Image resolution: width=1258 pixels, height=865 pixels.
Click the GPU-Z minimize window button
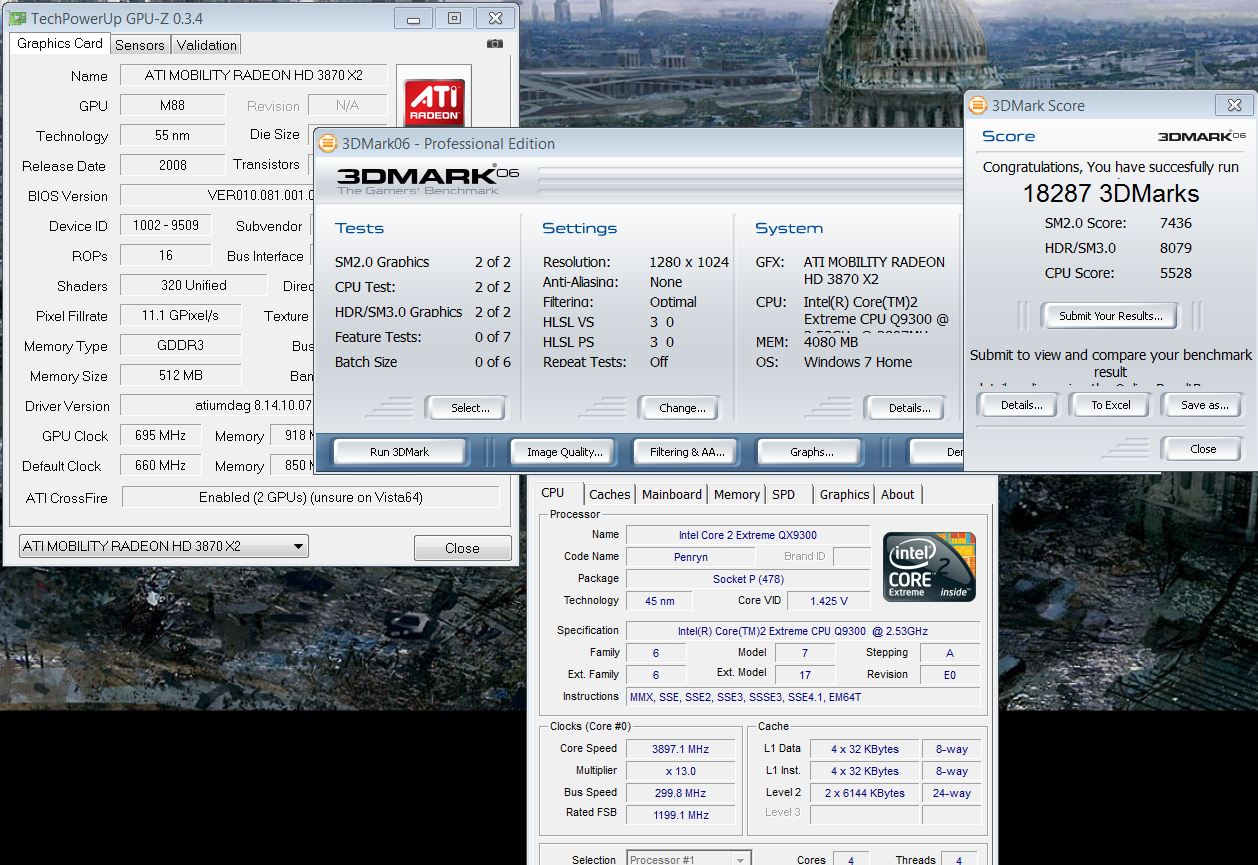tap(413, 18)
